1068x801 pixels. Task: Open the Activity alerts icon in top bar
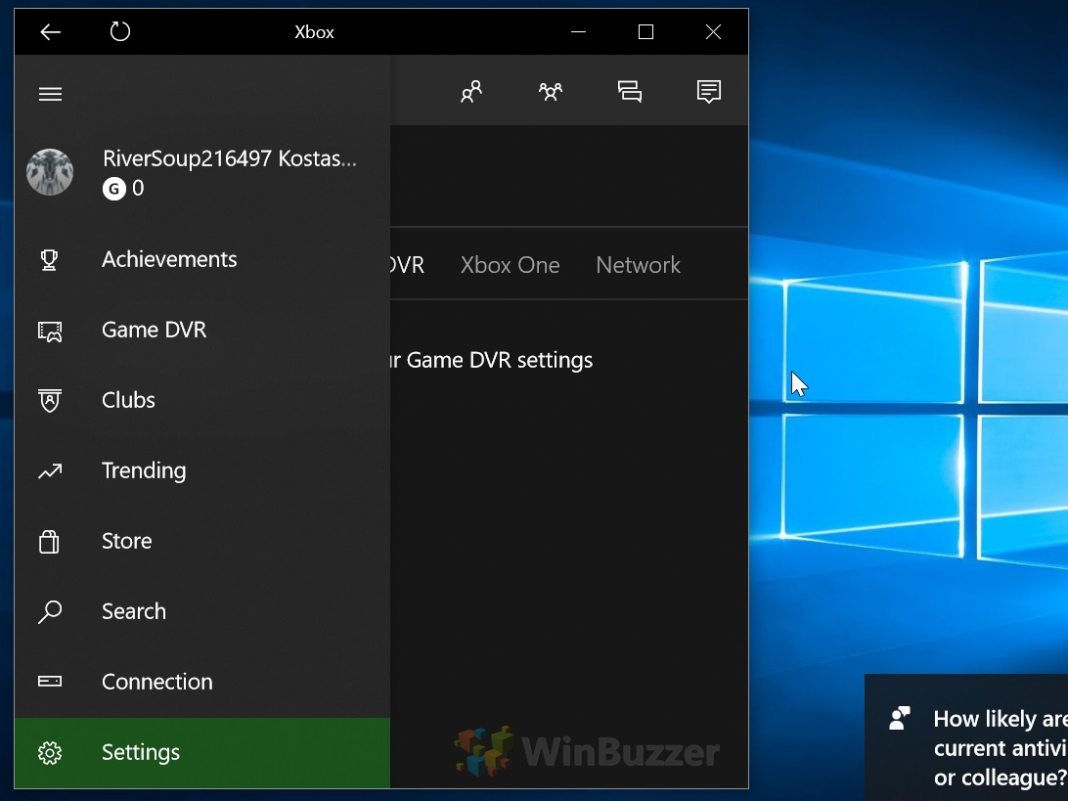709,91
